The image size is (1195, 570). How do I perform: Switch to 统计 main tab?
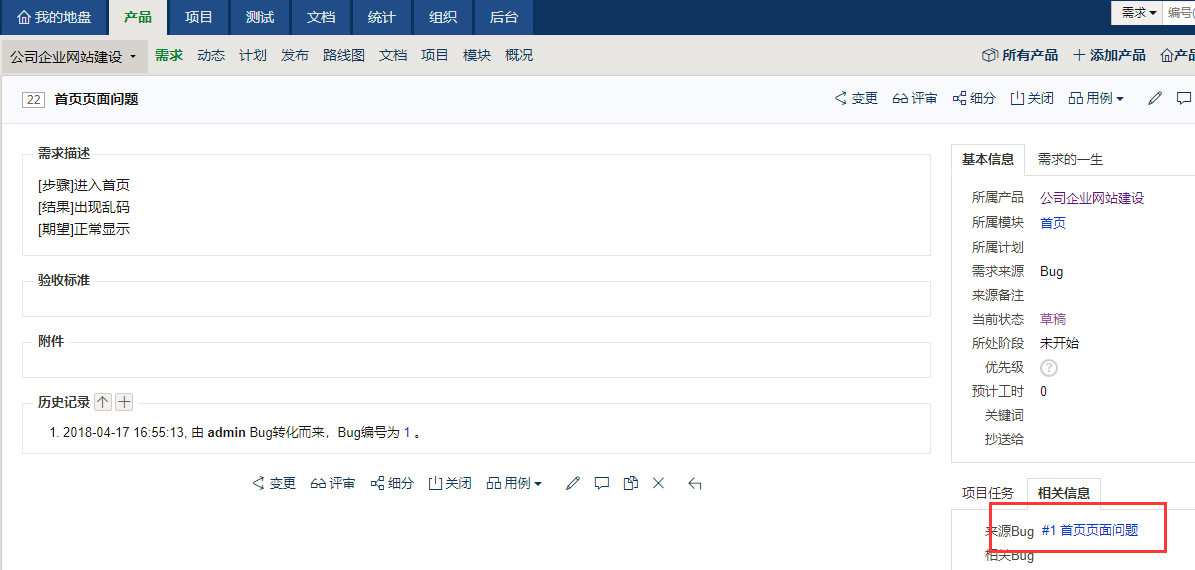coord(382,17)
